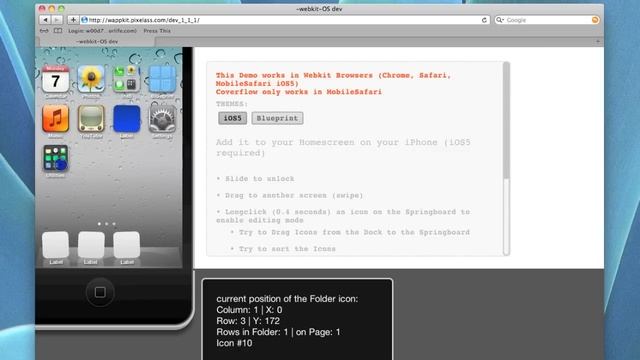Click the 'Row: 3 | Y: 172' text
Viewport: 640px width, 360px height.
tap(248, 321)
